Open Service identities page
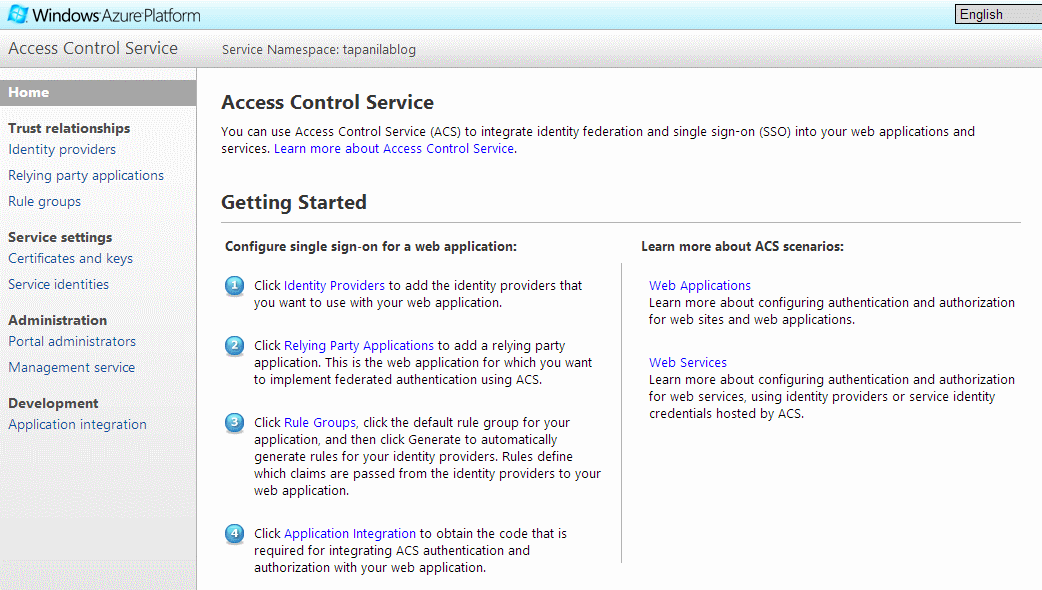Screen dimensions: 1042x590 coord(58,284)
